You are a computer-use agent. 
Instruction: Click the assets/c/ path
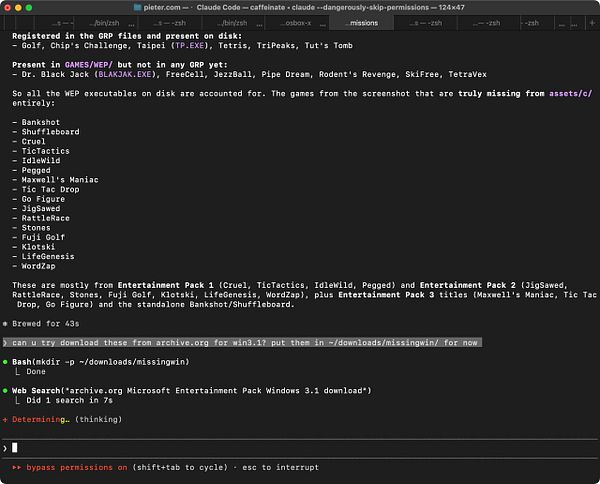point(571,93)
